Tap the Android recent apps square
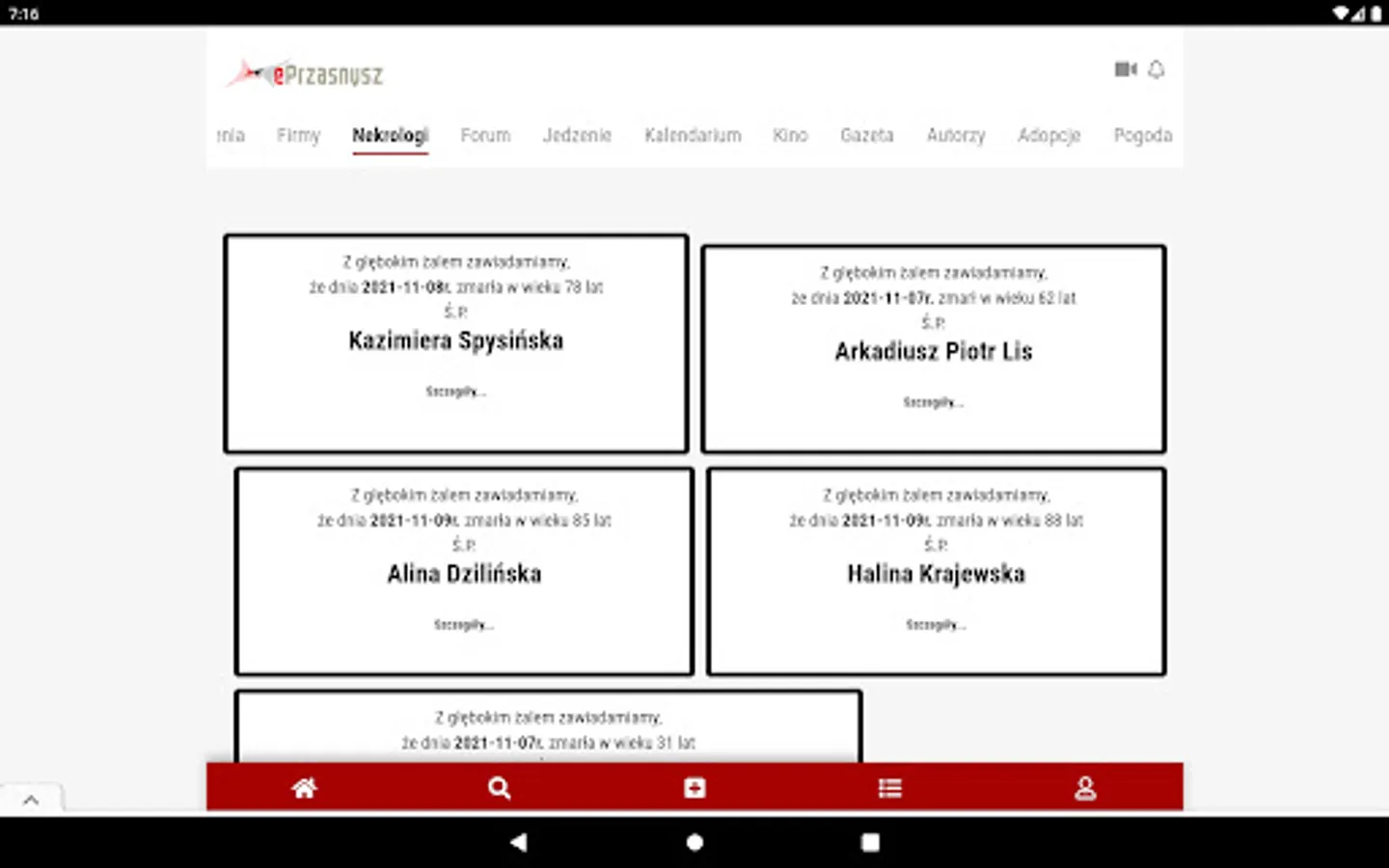Screen dimensions: 1389x868 click(870, 842)
